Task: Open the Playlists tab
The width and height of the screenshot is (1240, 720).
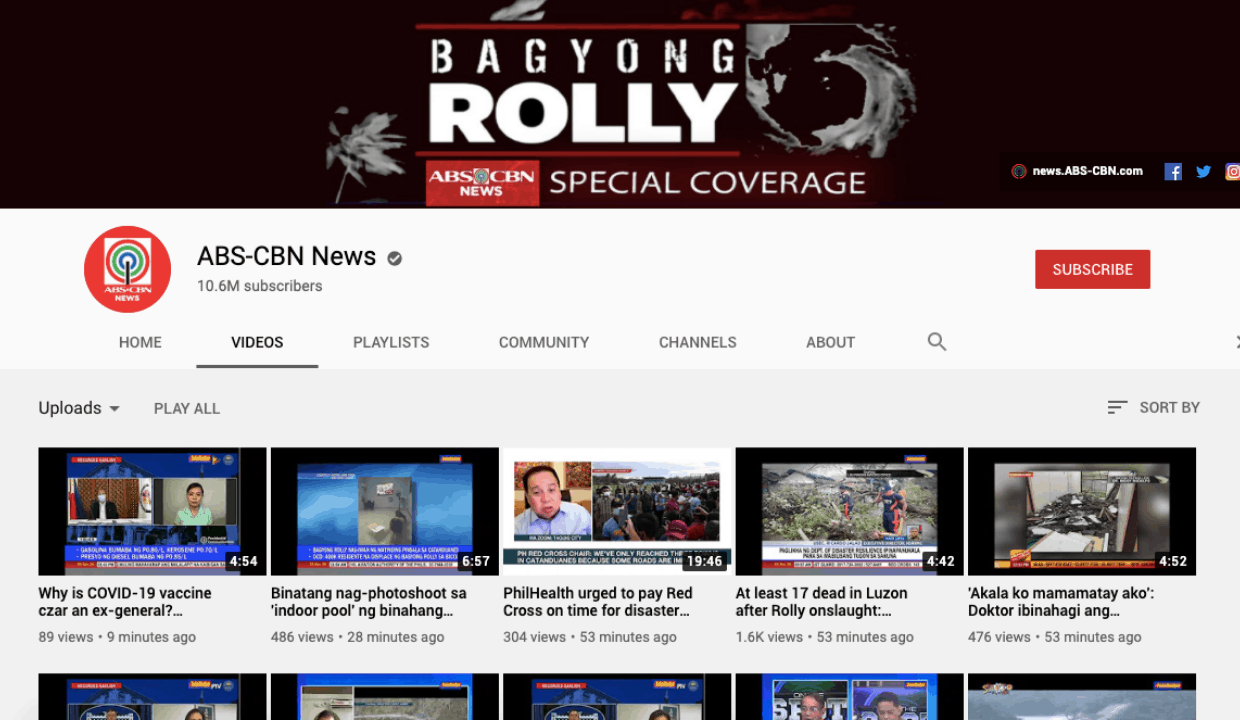Action: 391,342
